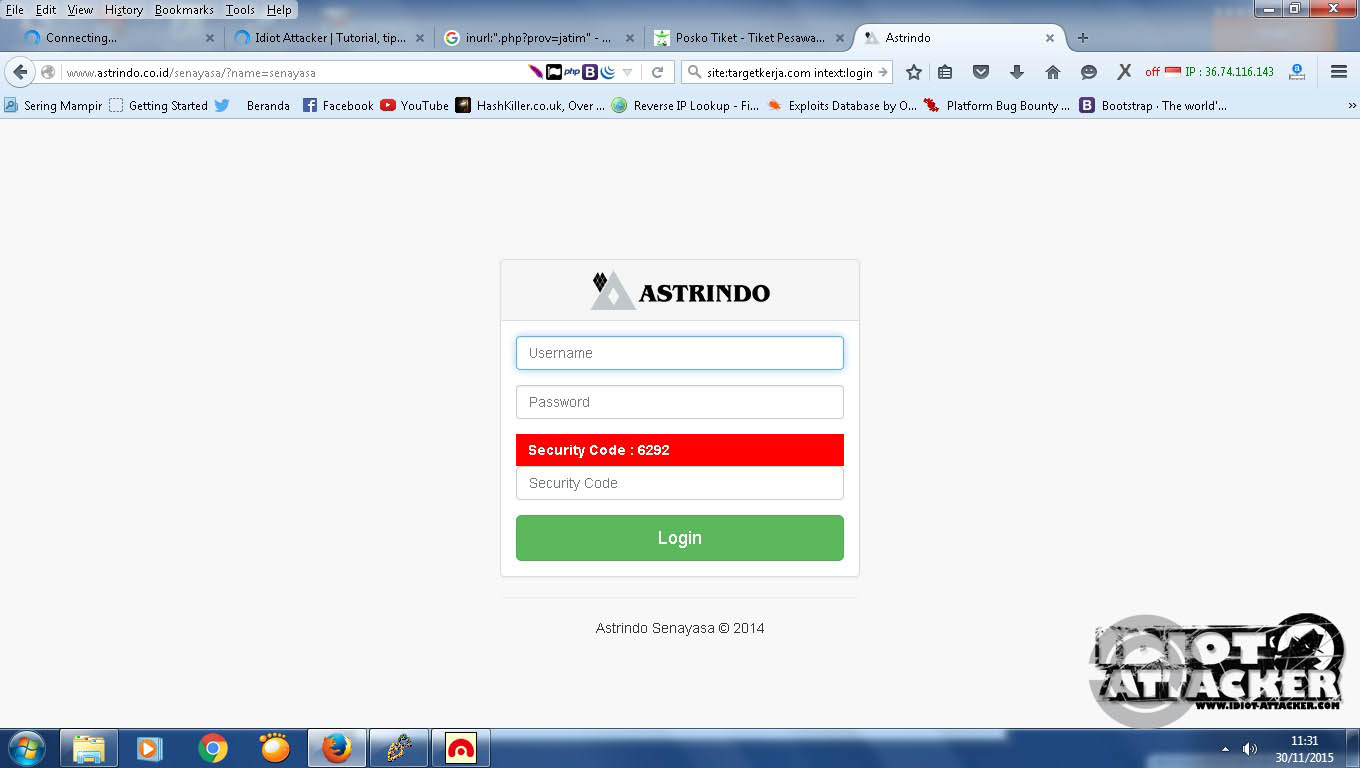Viewport: 1360px width, 768px height.
Task: Open the Firefox hamburger menu
Action: [1339, 72]
